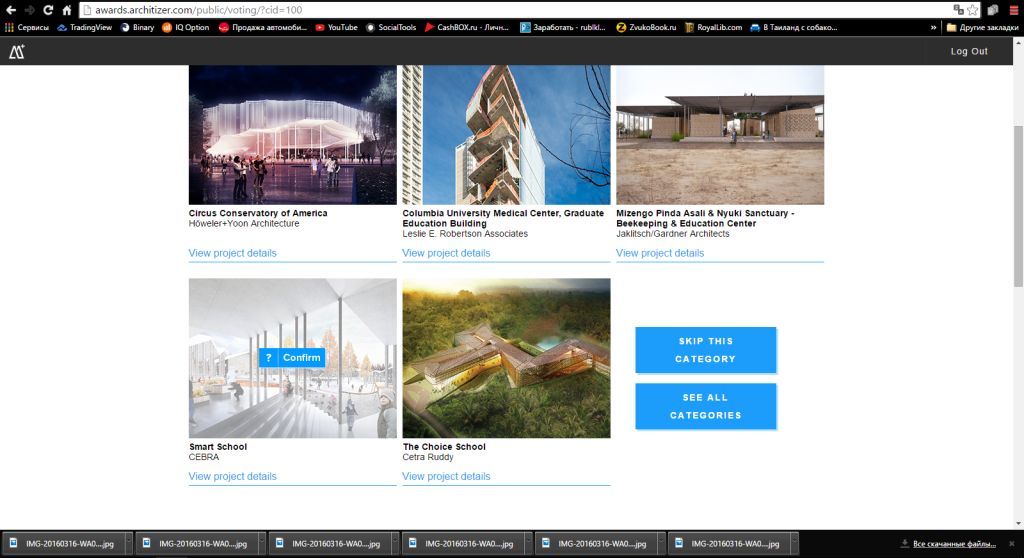
Task: View project details for Columbia University Medical Center
Action: point(446,253)
